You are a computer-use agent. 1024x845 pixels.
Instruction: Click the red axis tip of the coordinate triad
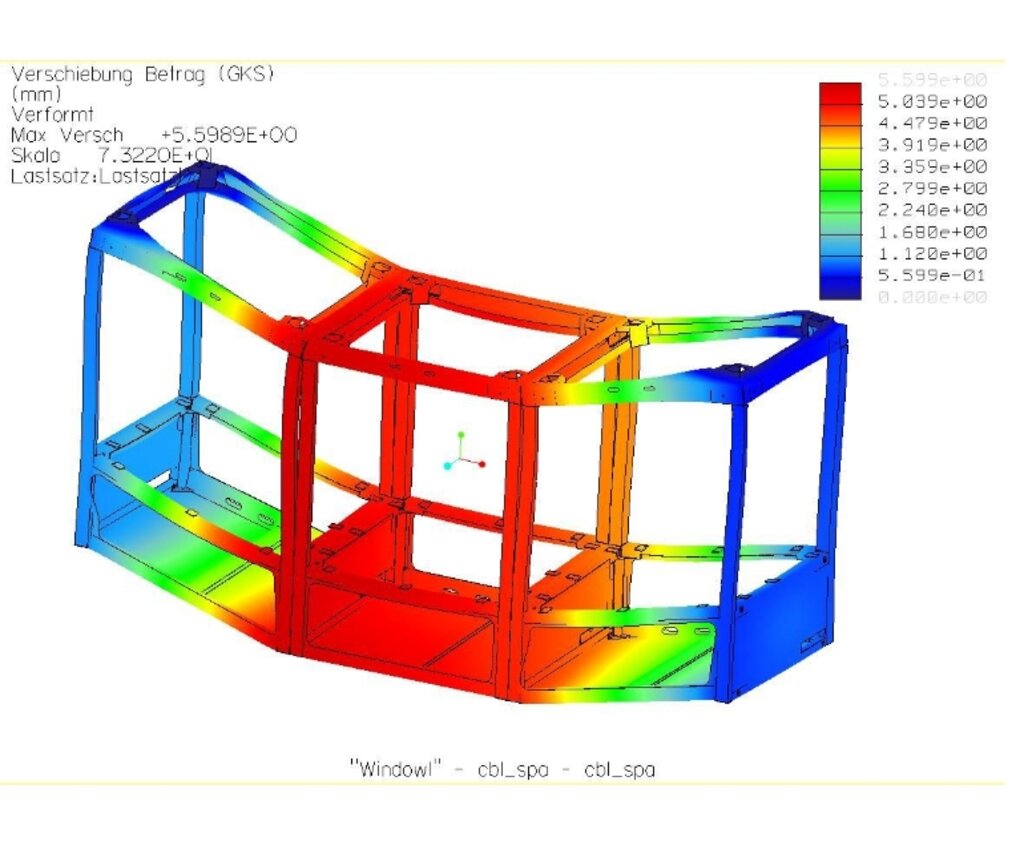(x=482, y=464)
